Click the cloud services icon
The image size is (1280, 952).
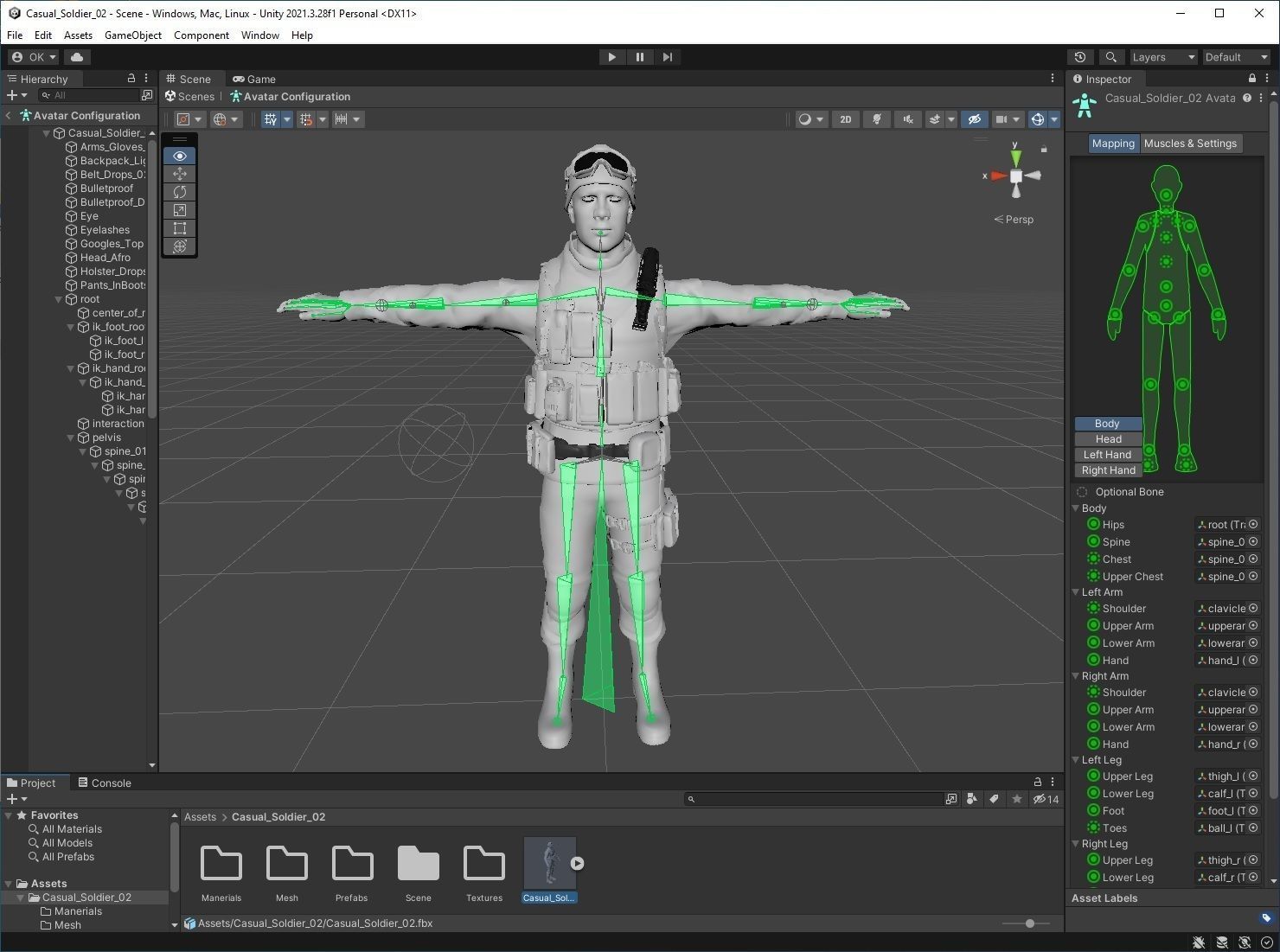pyautogui.click(x=77, y=57)
